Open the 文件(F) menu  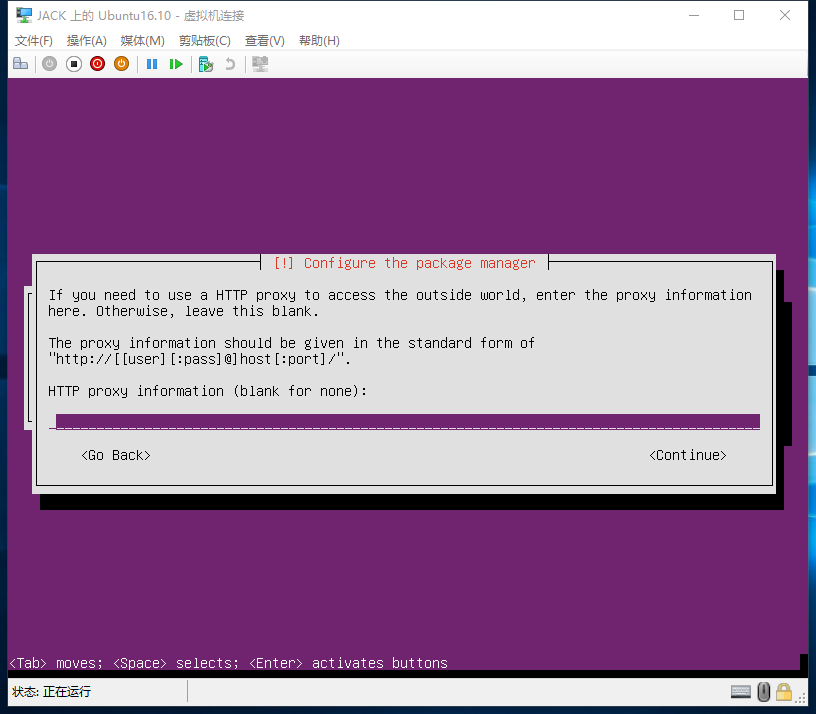click(x=34, y=41)
